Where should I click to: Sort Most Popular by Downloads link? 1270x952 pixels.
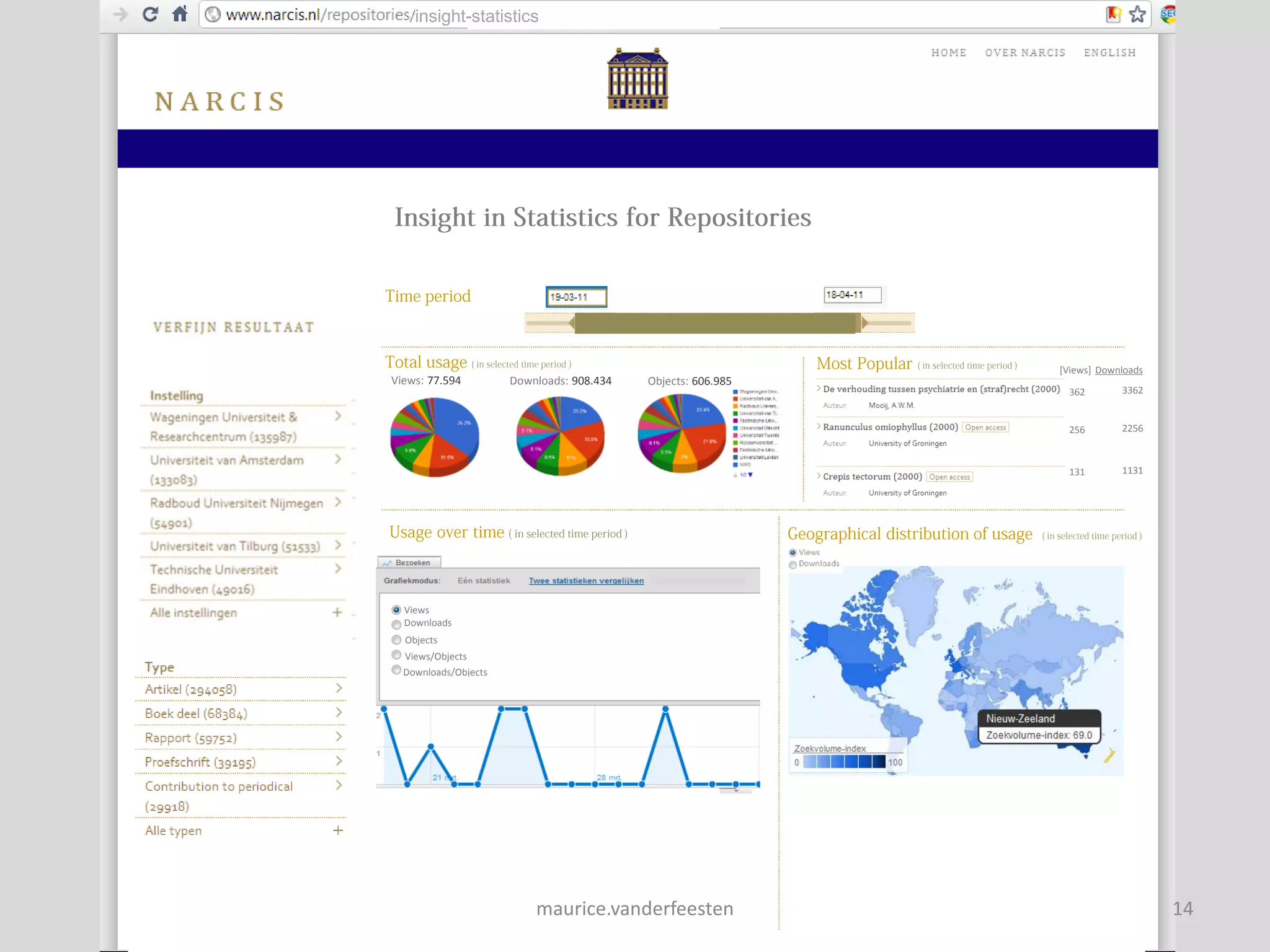click(x=1119, y=370)
